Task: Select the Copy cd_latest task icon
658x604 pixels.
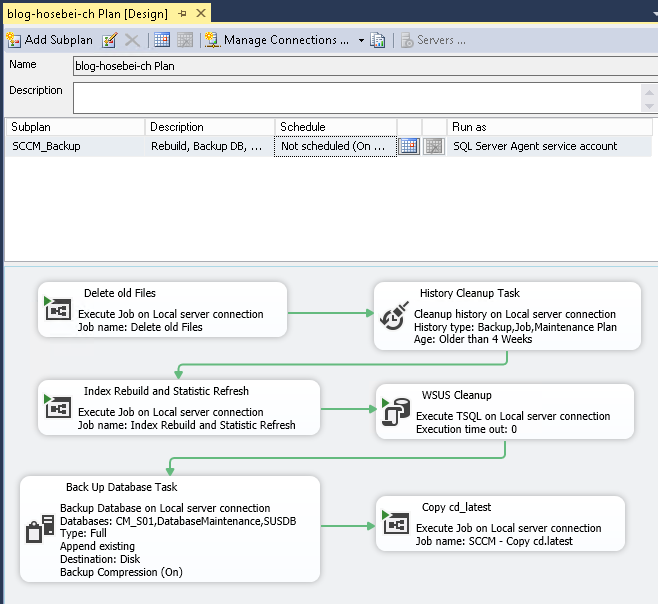Action: pos(395,522)
